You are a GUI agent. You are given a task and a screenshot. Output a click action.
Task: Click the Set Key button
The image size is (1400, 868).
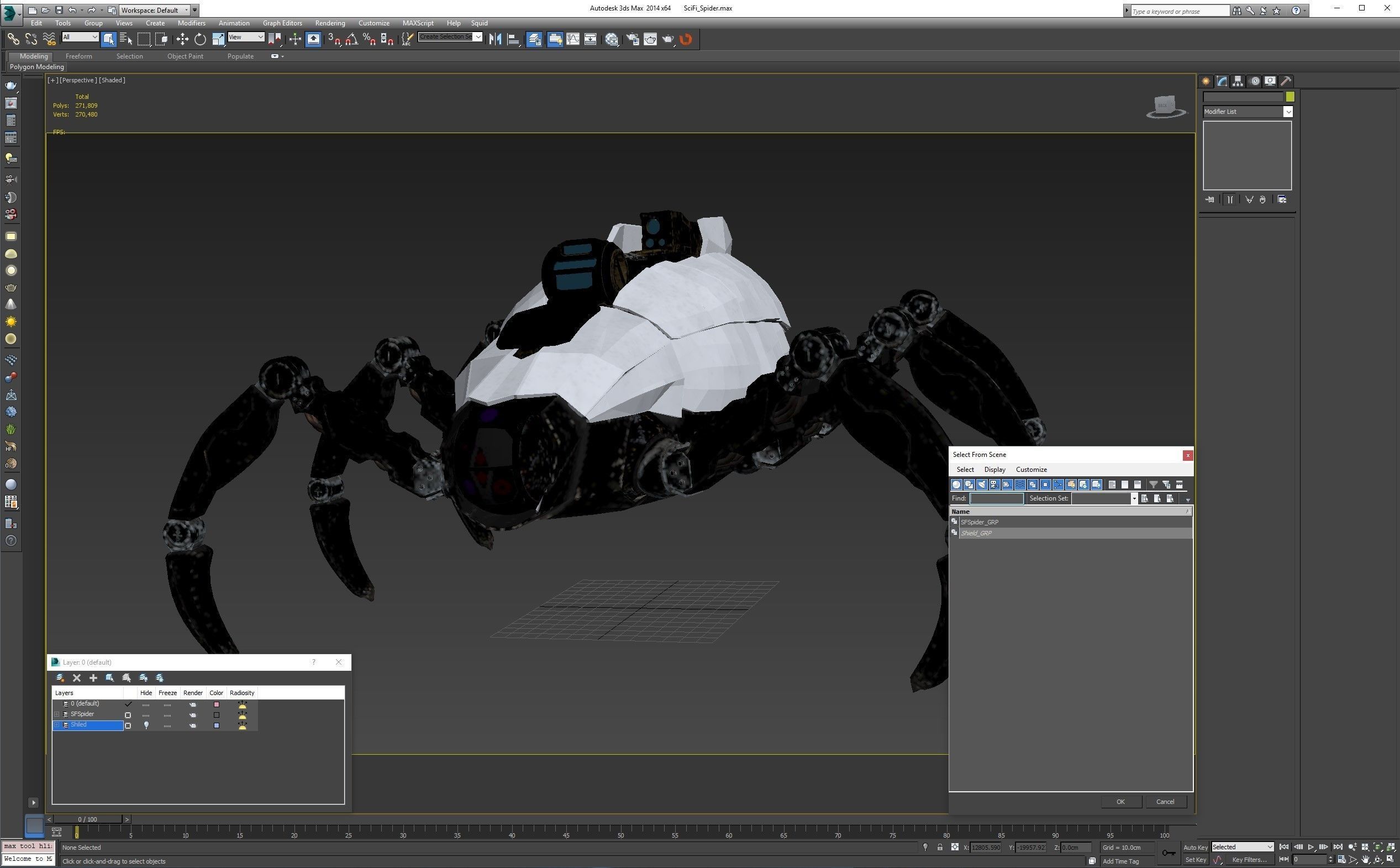1195,860
